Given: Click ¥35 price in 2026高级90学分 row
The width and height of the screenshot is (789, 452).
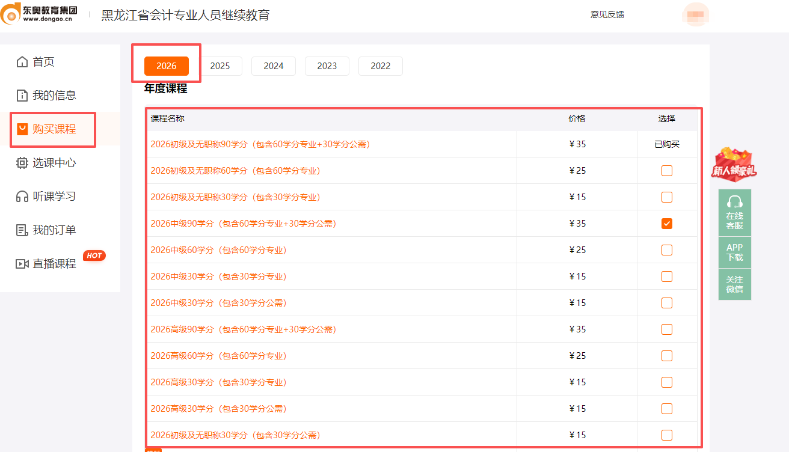Looking at the screenshot, I should [578, 329].
